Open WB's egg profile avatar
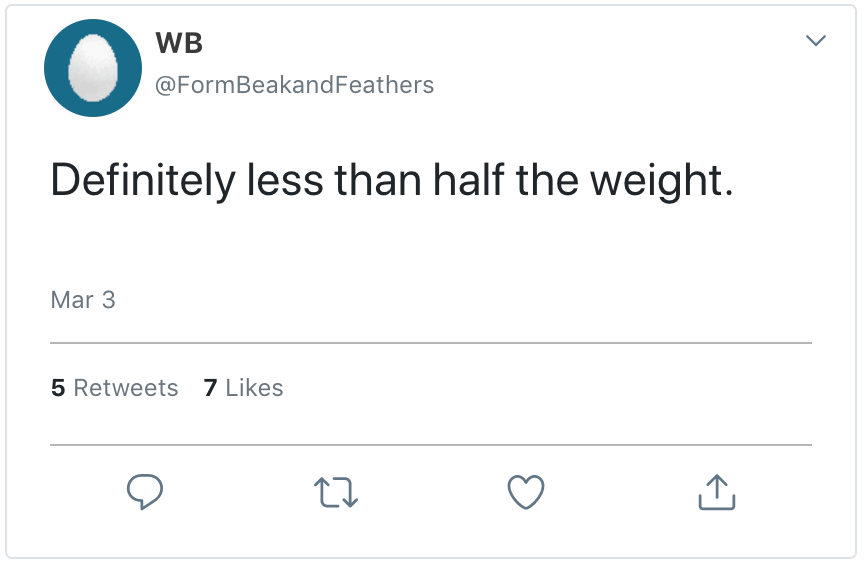Screen dimensions: 866x568 92,68
